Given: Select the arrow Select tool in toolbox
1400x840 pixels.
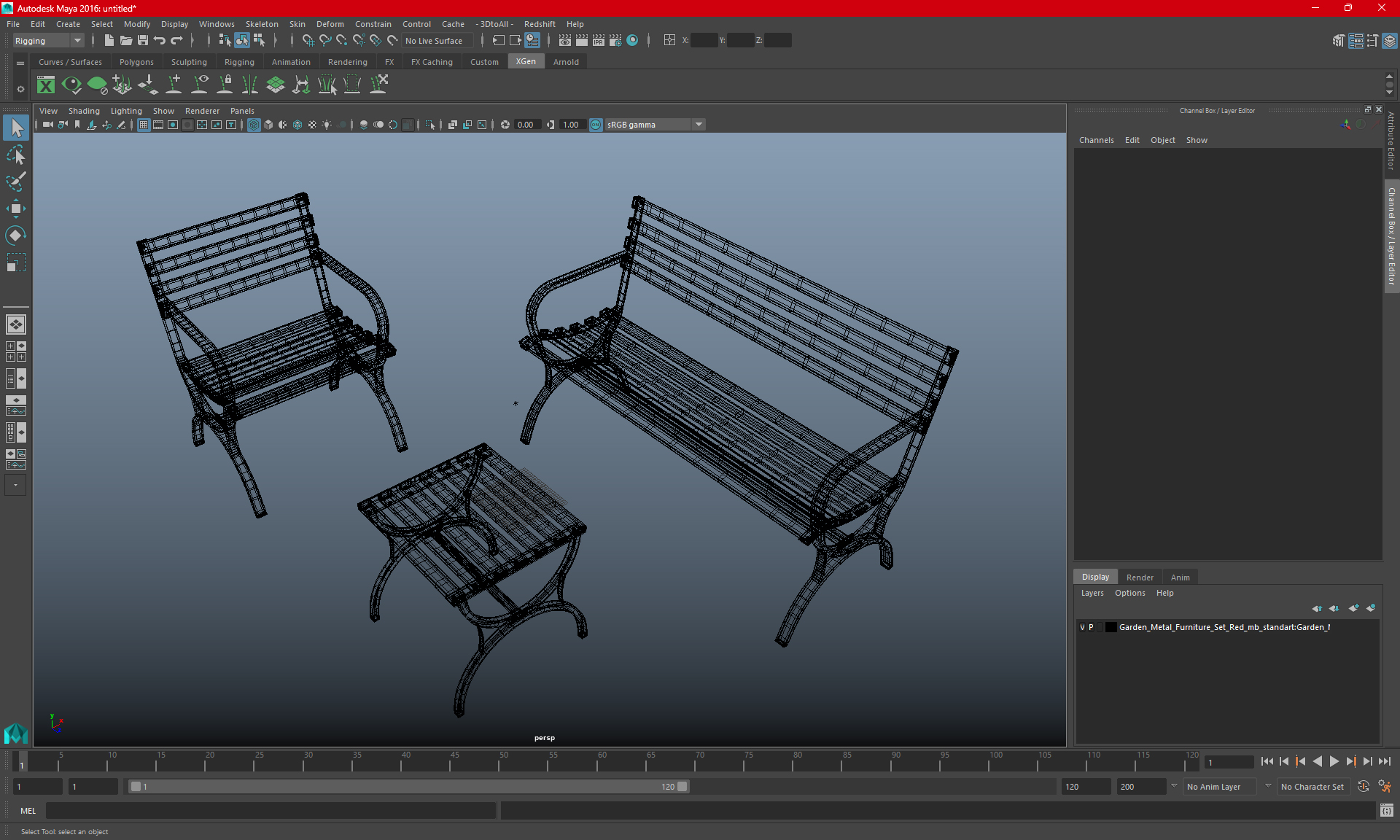Looking at the screenshot, I should click(x=16, y=128).
